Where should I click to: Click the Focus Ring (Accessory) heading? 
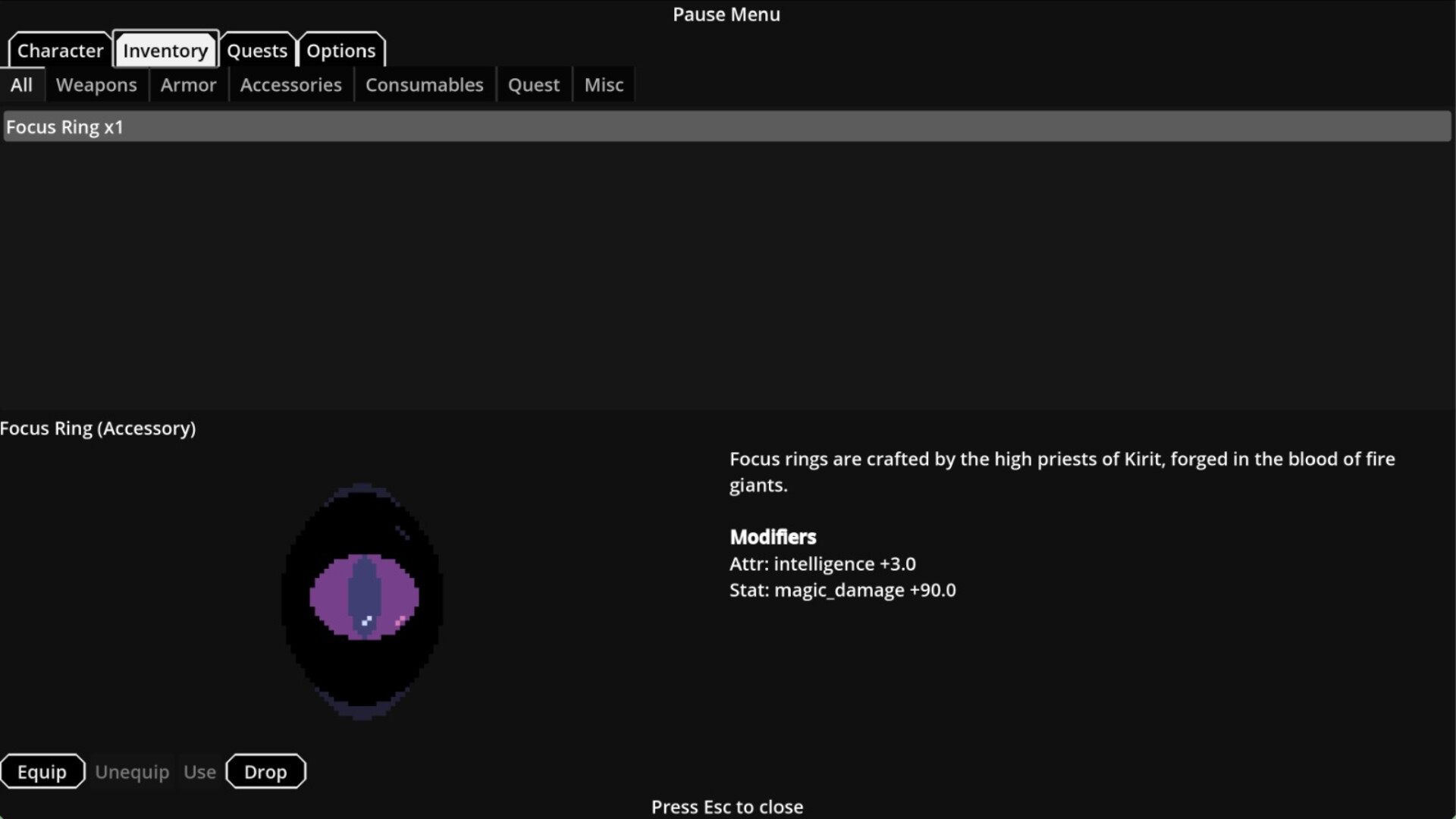pos(98,428)
